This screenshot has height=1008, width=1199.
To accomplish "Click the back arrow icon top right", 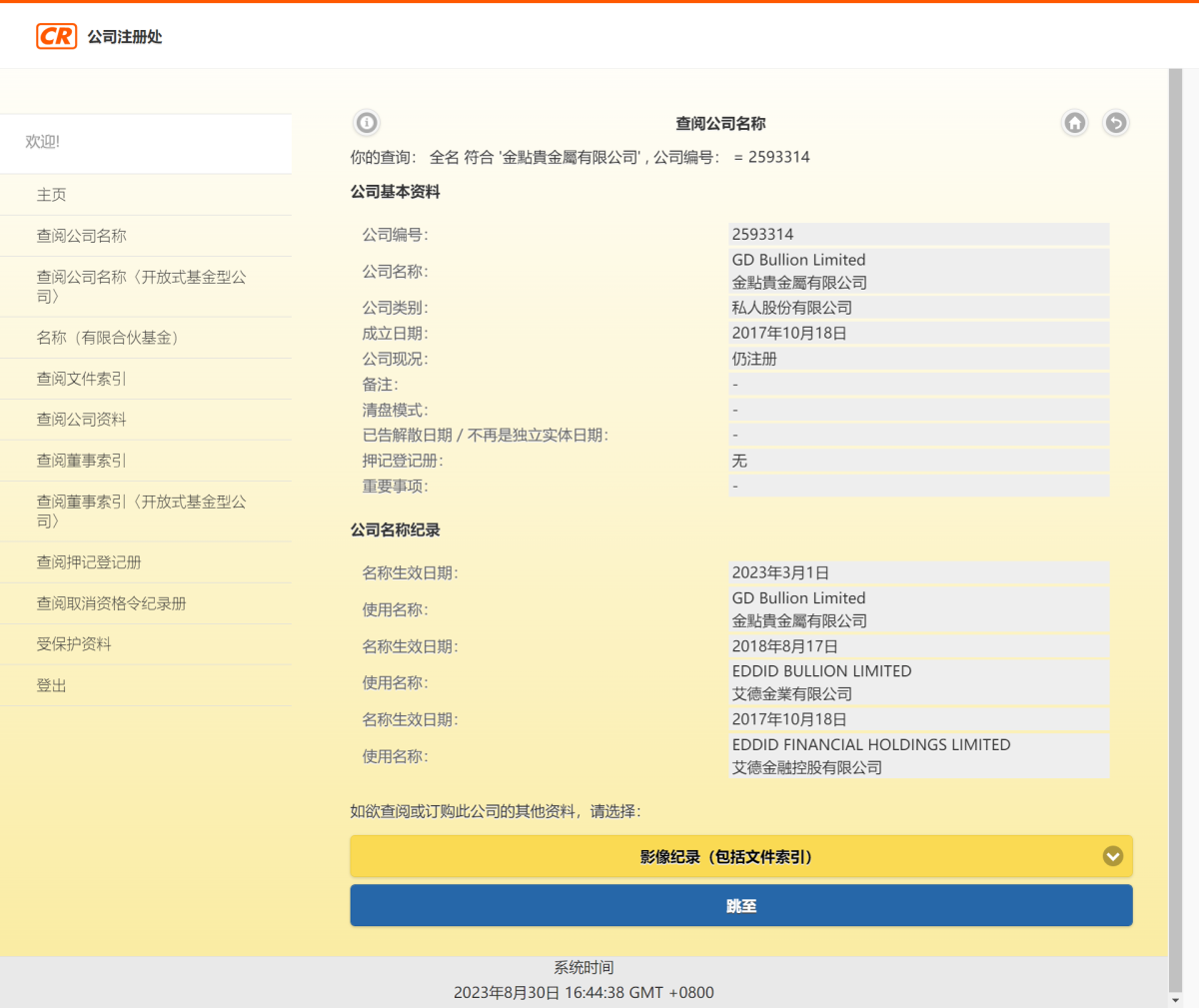I will [x=1116, y=122].
